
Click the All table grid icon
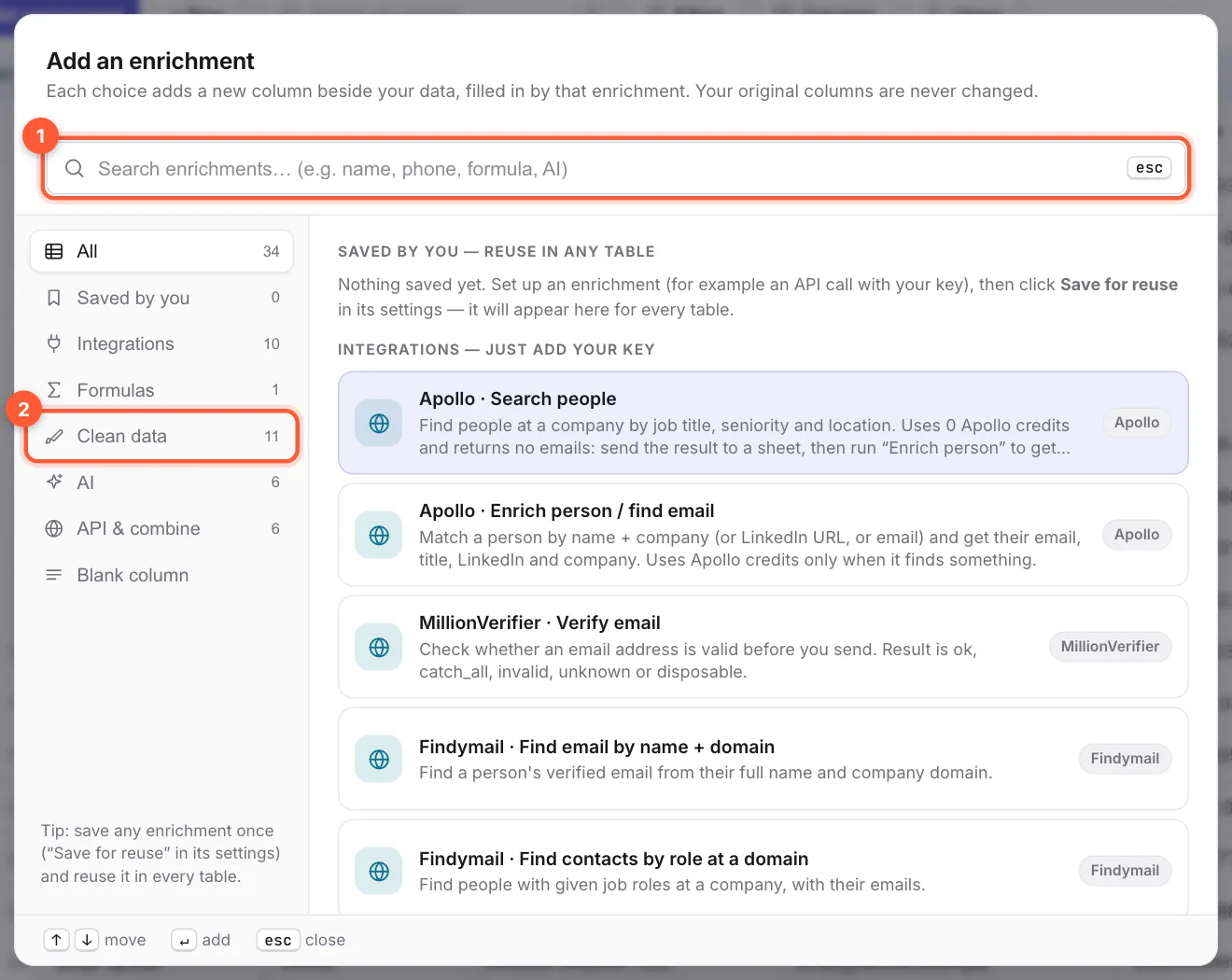point(54,251)
